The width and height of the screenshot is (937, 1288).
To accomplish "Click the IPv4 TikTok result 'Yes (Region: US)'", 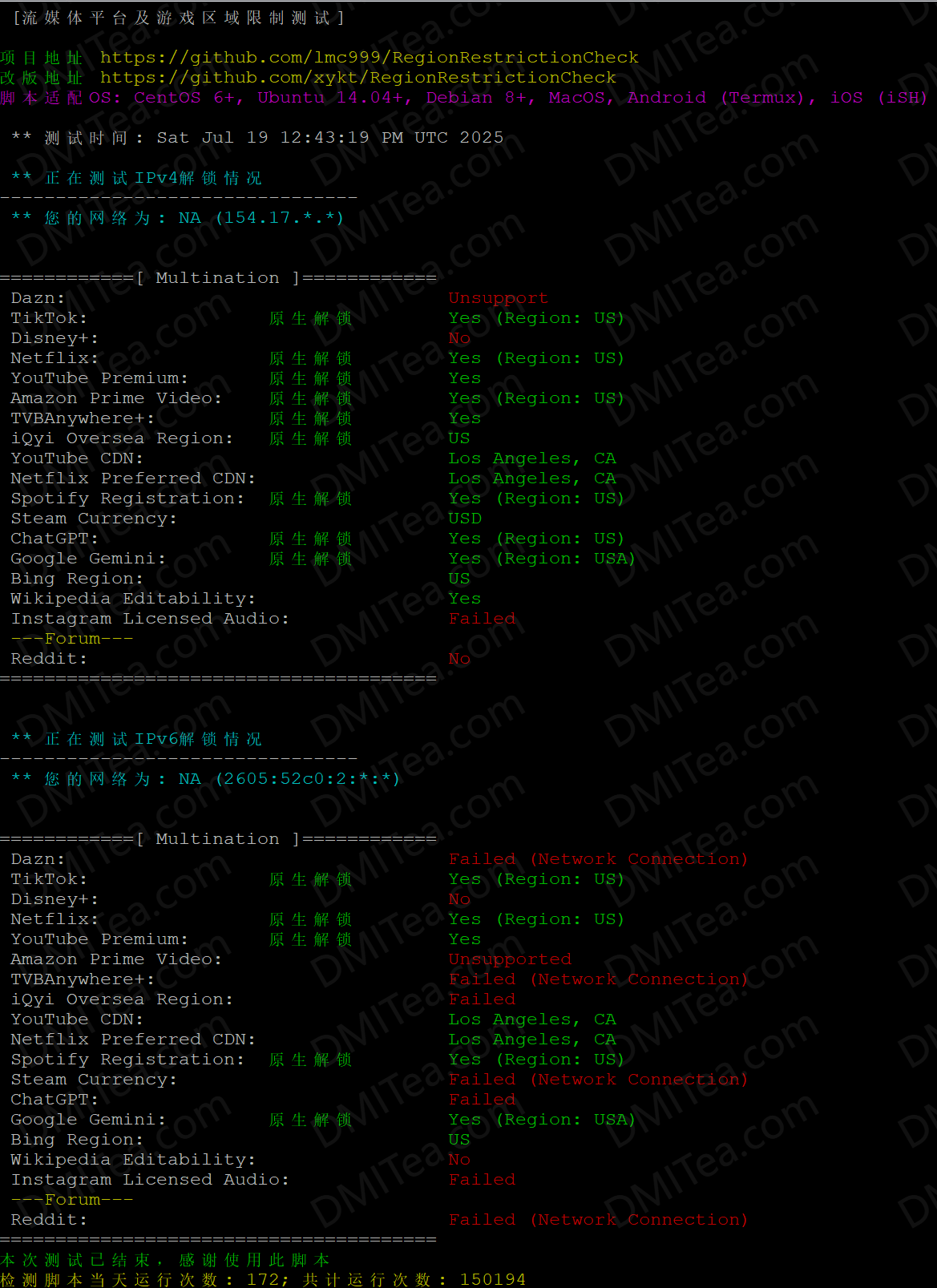I will (536, 318).
